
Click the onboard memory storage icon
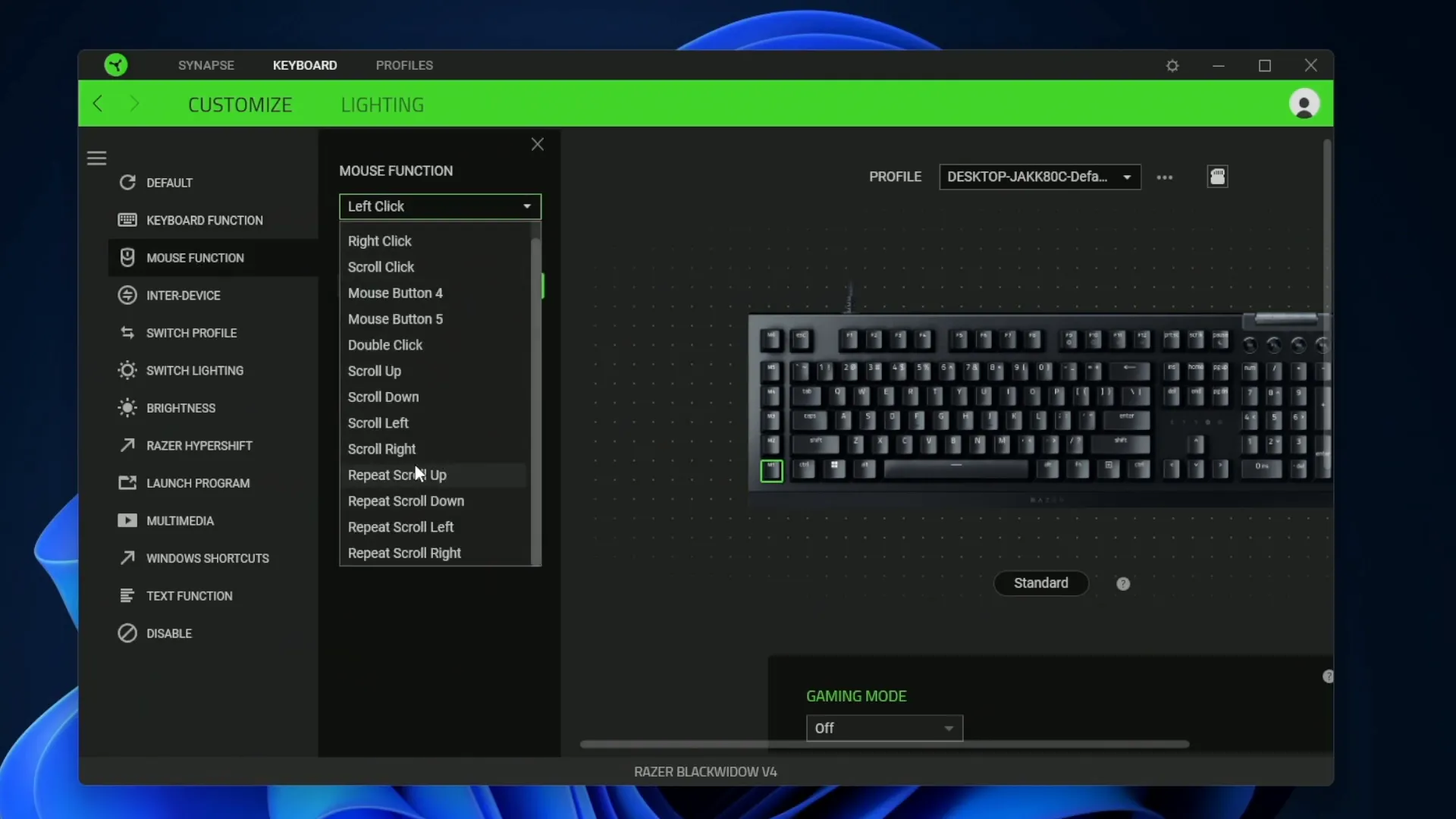coord(1217,177)
